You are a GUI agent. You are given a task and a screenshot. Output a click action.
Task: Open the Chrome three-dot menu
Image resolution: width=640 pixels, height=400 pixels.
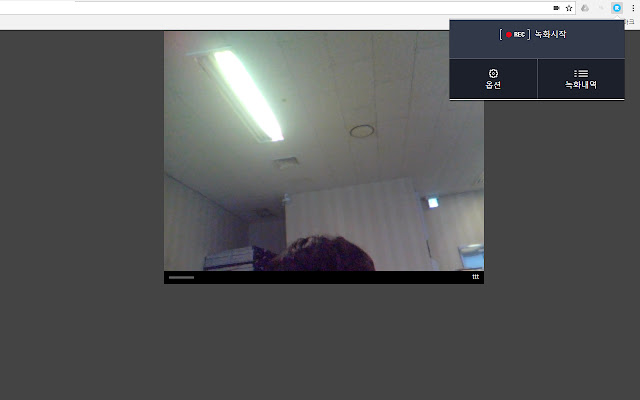[632, 7]
